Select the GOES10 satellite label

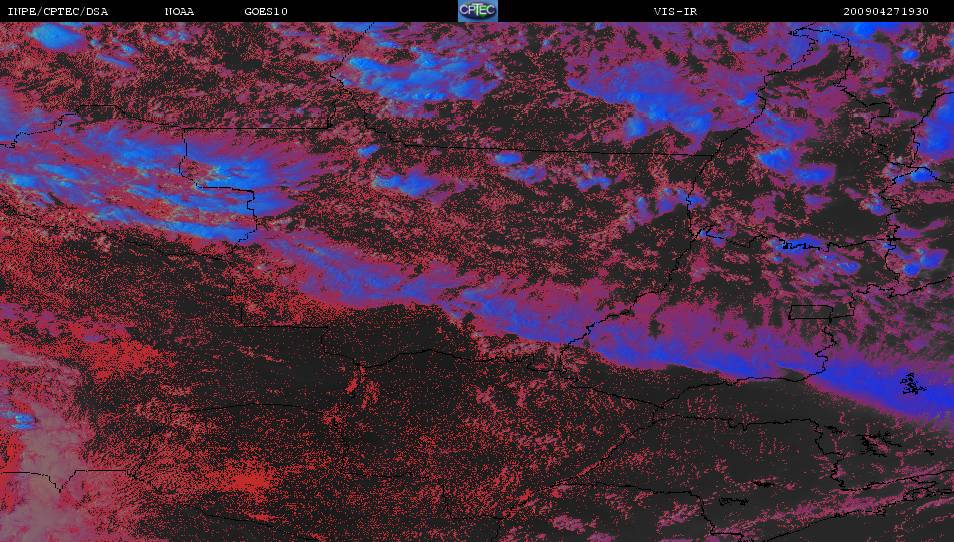(x=266, y=12)
